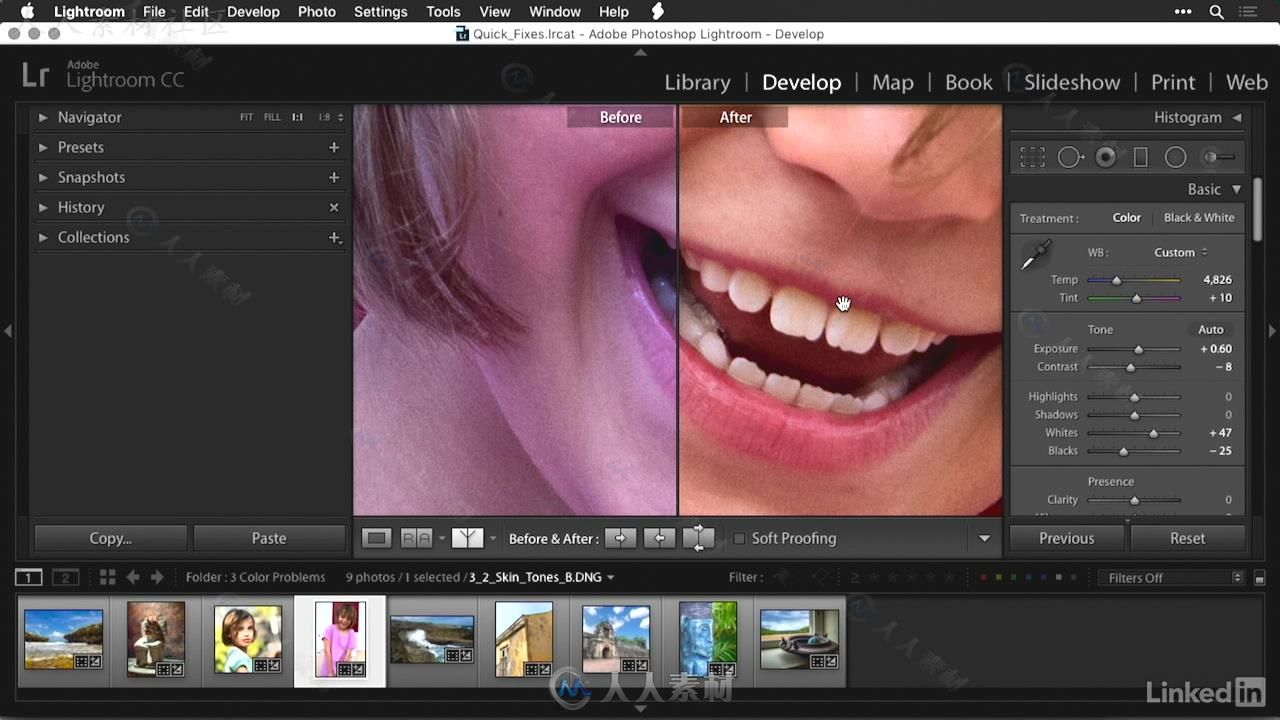Select the Red Eye Correction tool
Screen dimensions: 1280x720
coord(1105,157)
